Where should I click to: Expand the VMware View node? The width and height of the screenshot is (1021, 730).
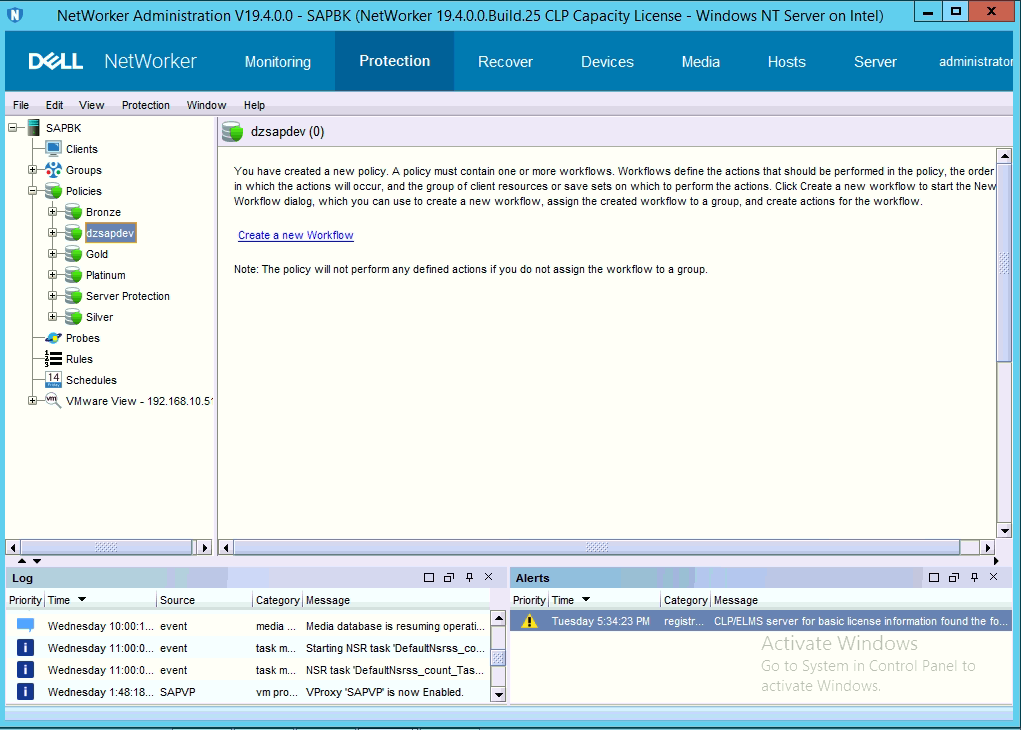(x=33, y=400)
